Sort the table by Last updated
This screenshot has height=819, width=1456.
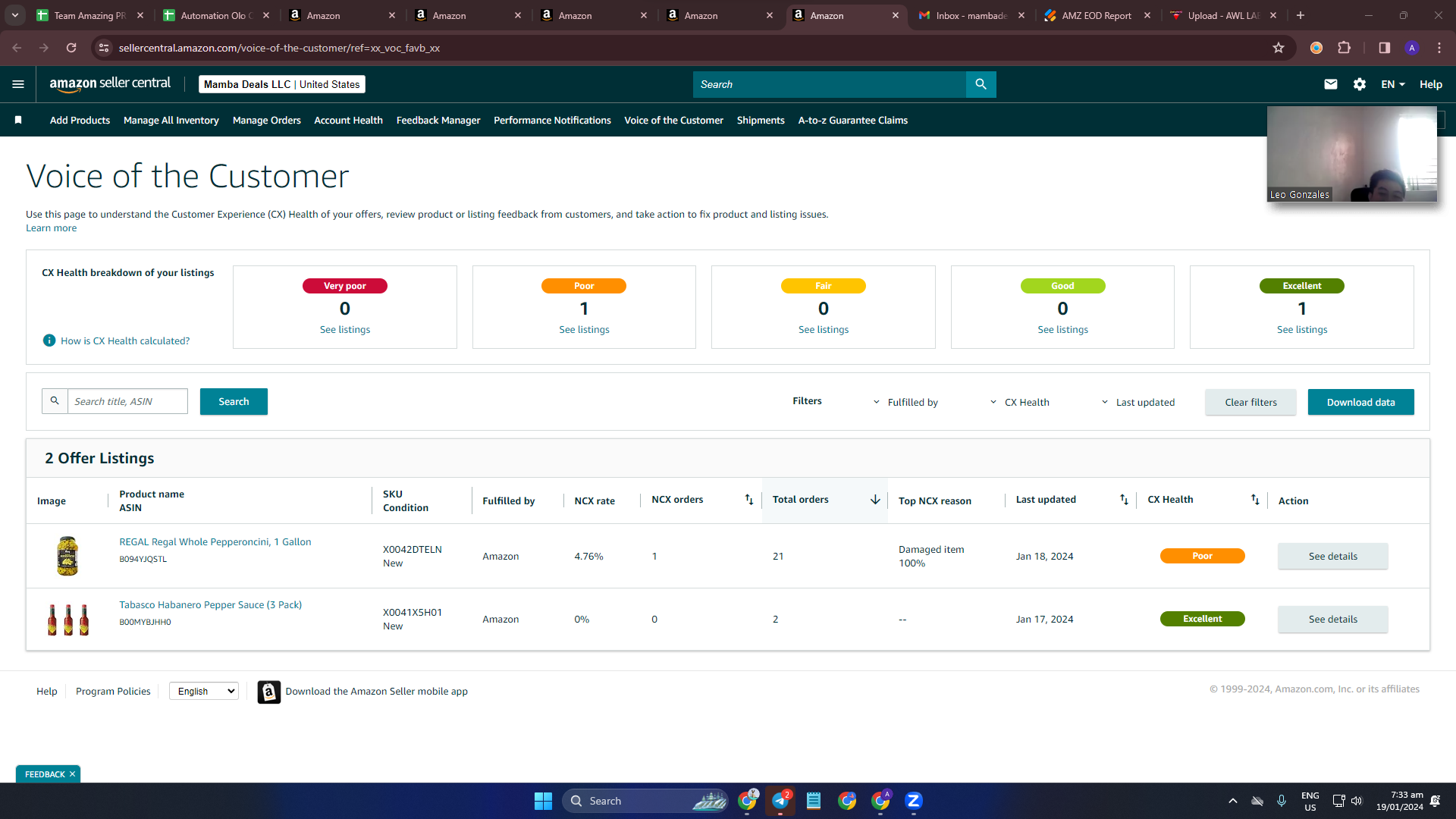1124,499
